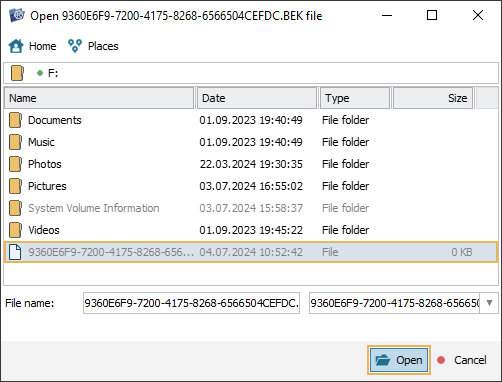Click the Open button
This screenshot has width=502, height=382.
click(x=399, y=360)
